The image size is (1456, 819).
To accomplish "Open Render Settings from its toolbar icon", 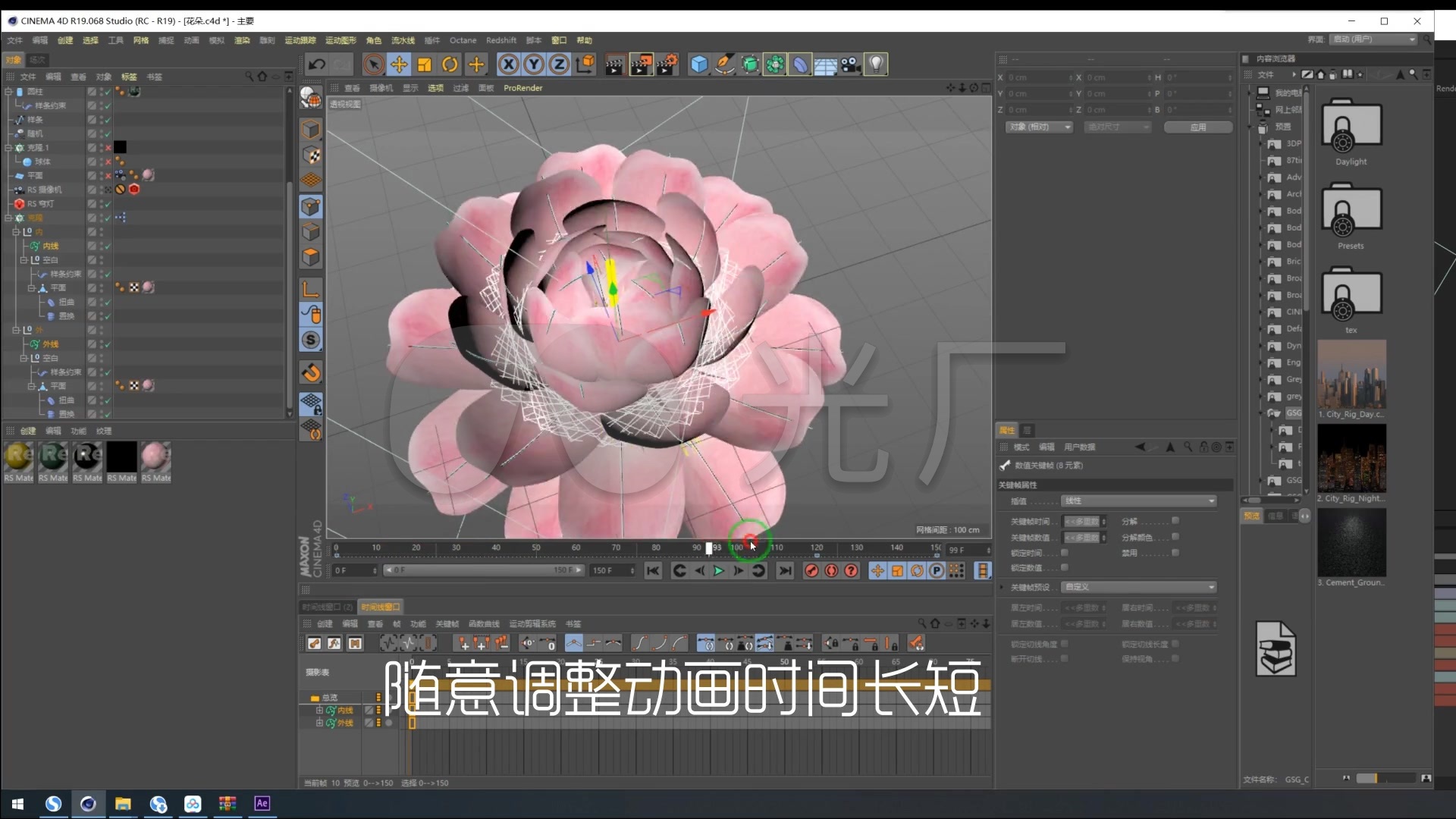I will click(668, 64).
